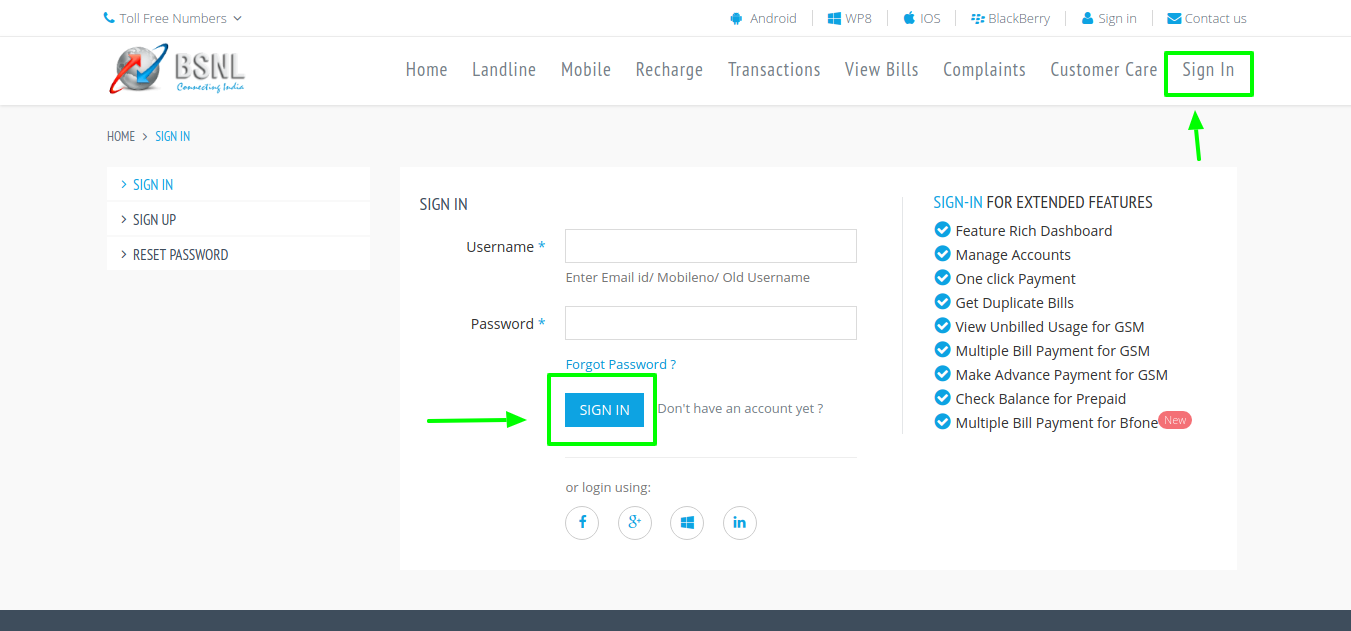Click Sign In in main navigation
The width and height of the screenshot is (1351, 631).
[x=1208, y=70]
